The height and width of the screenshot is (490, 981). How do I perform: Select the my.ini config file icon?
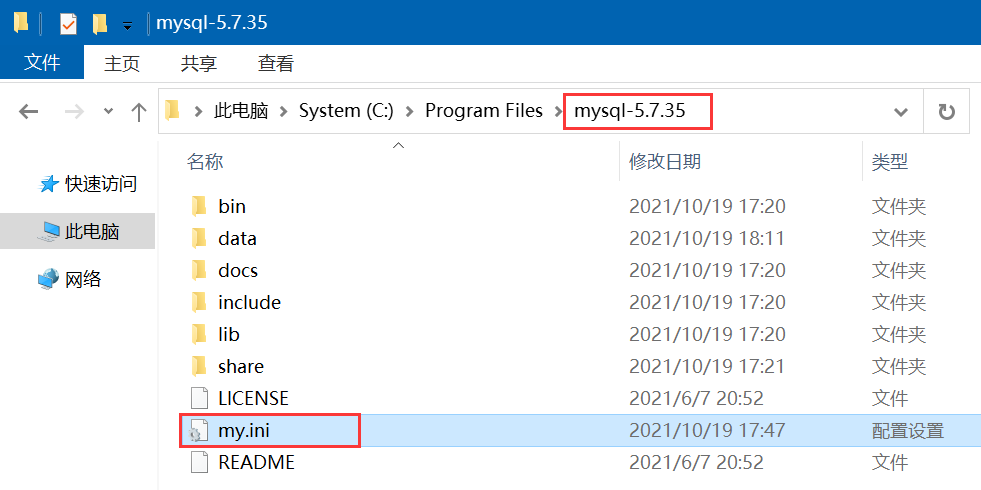tap(197, 431)
